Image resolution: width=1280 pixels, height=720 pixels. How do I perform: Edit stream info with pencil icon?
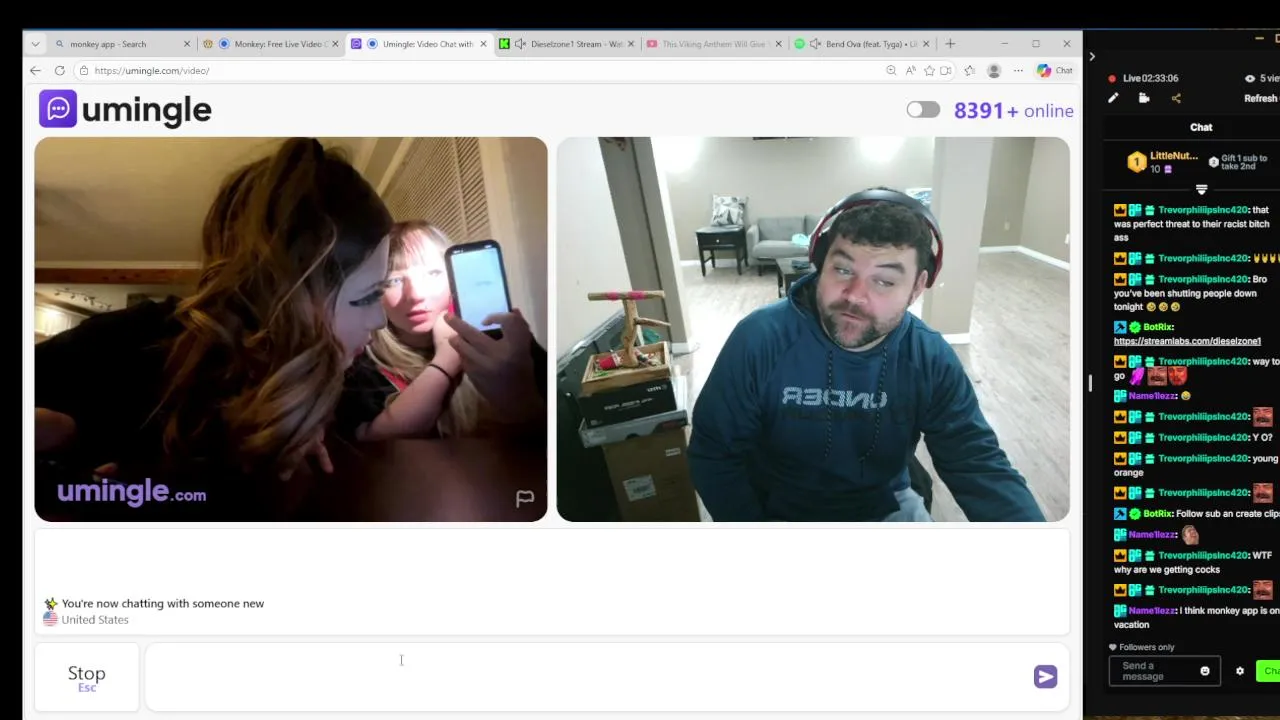coord(1113,98)
